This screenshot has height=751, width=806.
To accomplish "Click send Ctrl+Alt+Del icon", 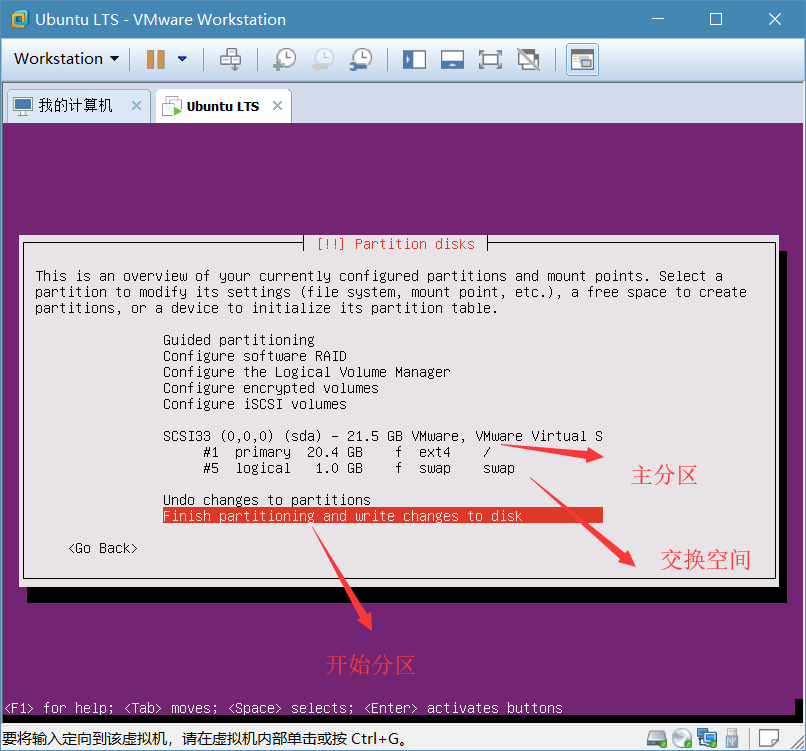I will click(231, 59).
